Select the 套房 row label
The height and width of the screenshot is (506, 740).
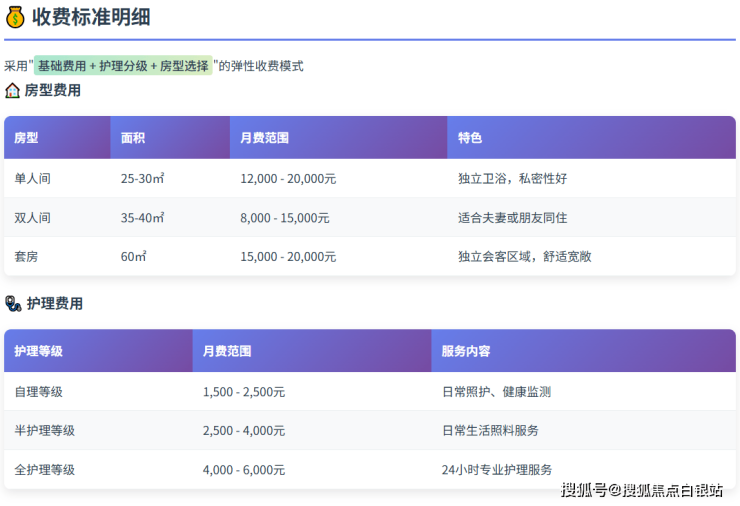pyautogui.click(x=26, y=256)
